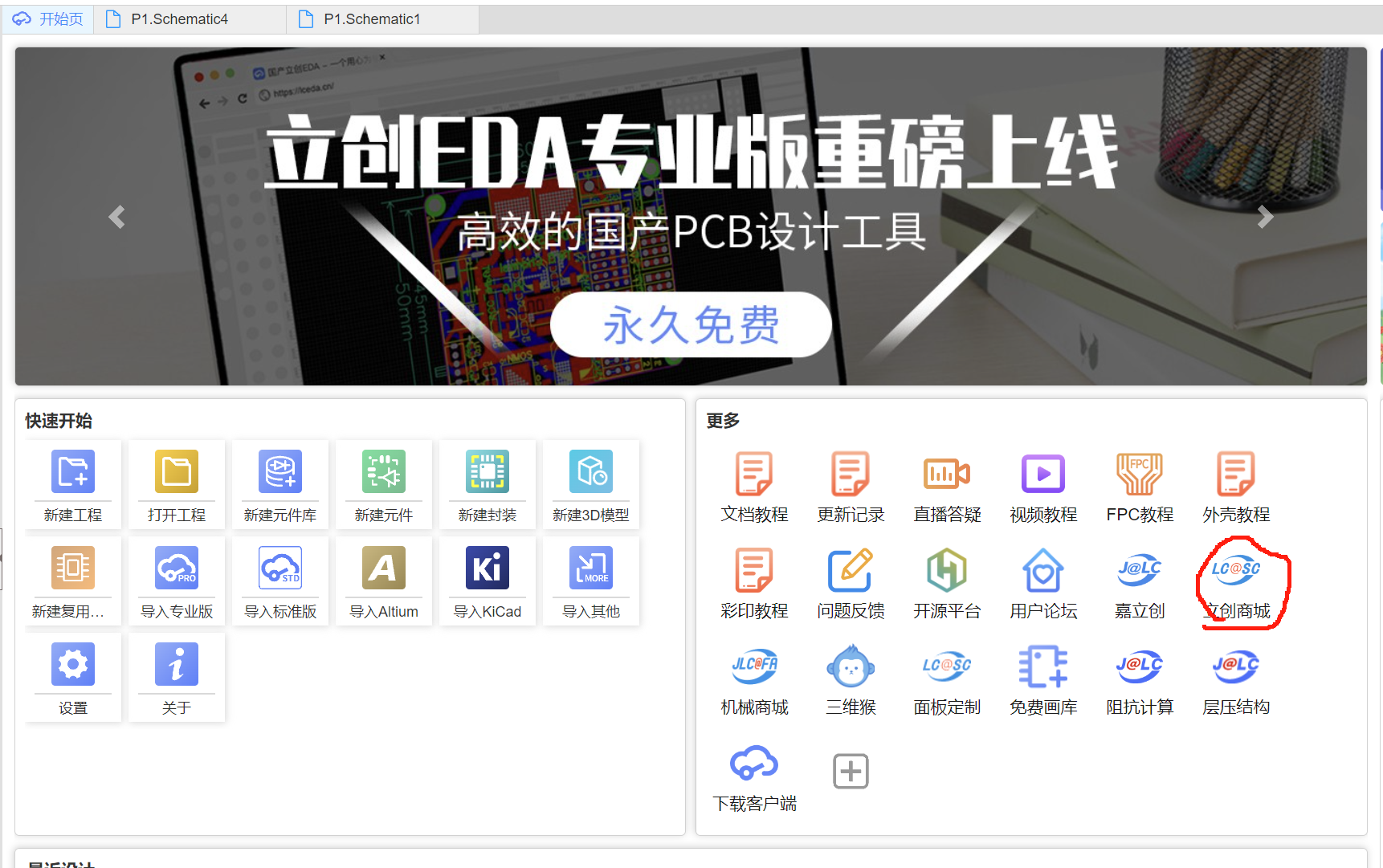The image size is (1383, 868).
Task: Open the FPC教程 tutorial icon
Action: (x=1140, y=474)
